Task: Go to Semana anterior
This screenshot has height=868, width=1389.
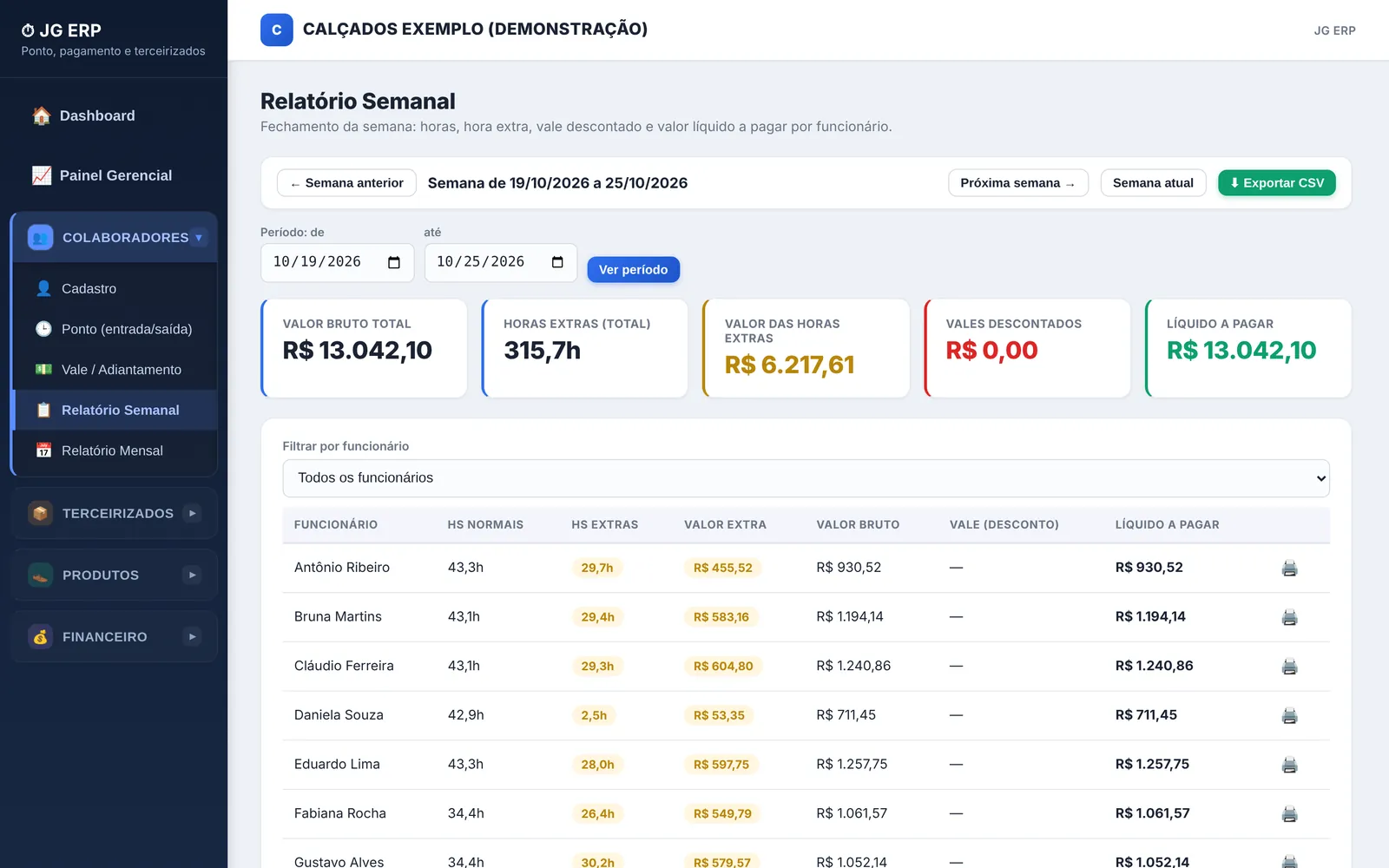Action: click(346, 183)
